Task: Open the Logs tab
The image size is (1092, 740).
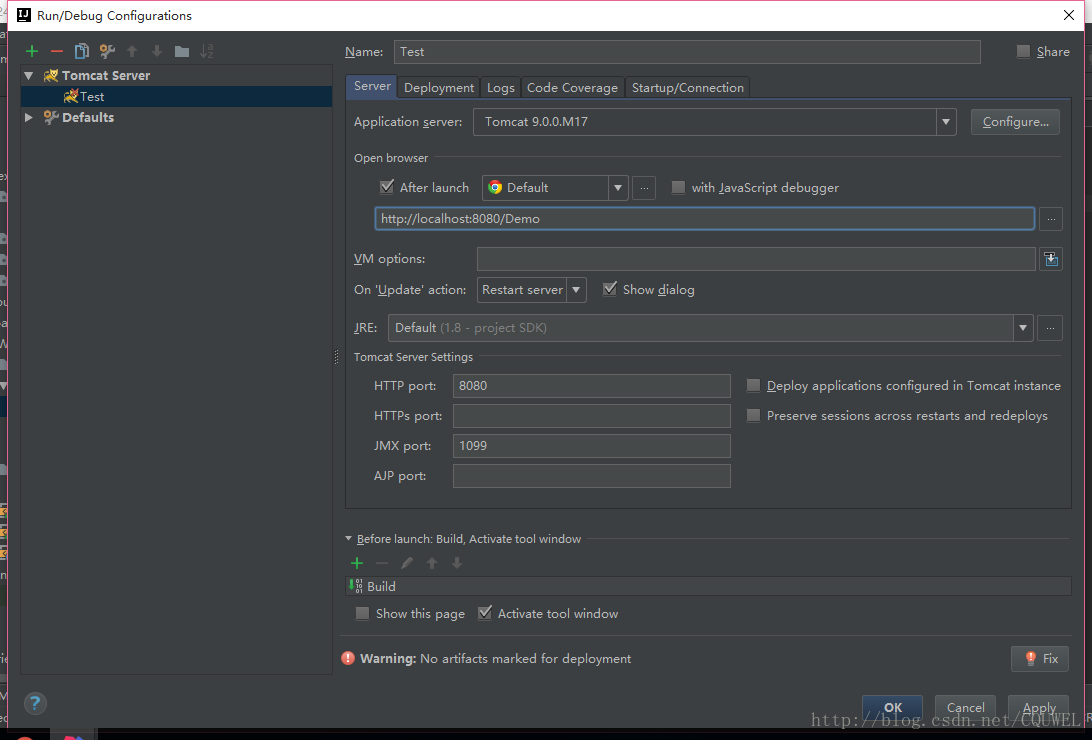Action: [x=500, y=88]
